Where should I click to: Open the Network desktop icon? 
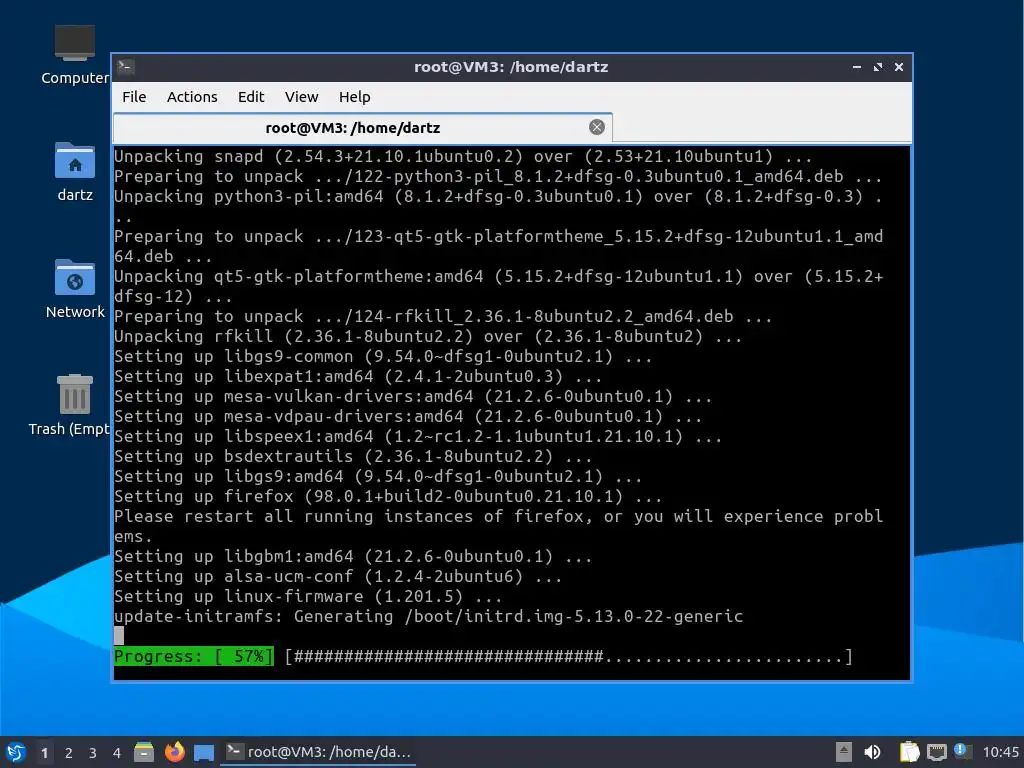point(74,289)
